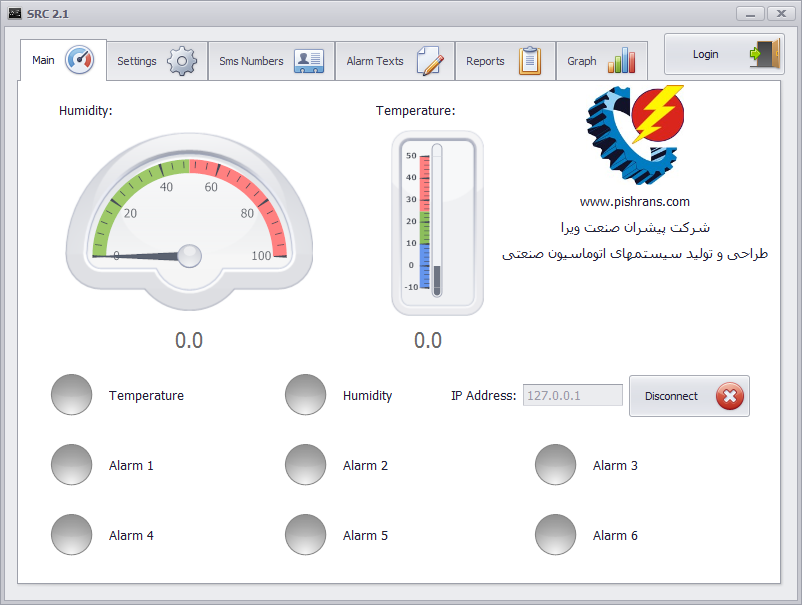
Task: Click the Humidity indicator light
Action: coord(305,394)
